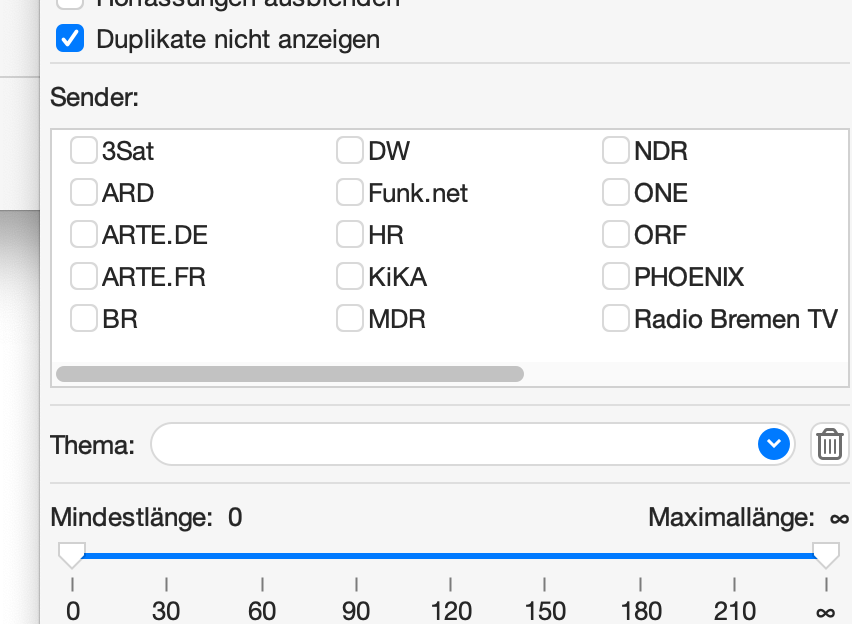This screenshot has height=624, width=852.
Task: Click the Mindestlänge: label text
Action: tap(131, 517)
